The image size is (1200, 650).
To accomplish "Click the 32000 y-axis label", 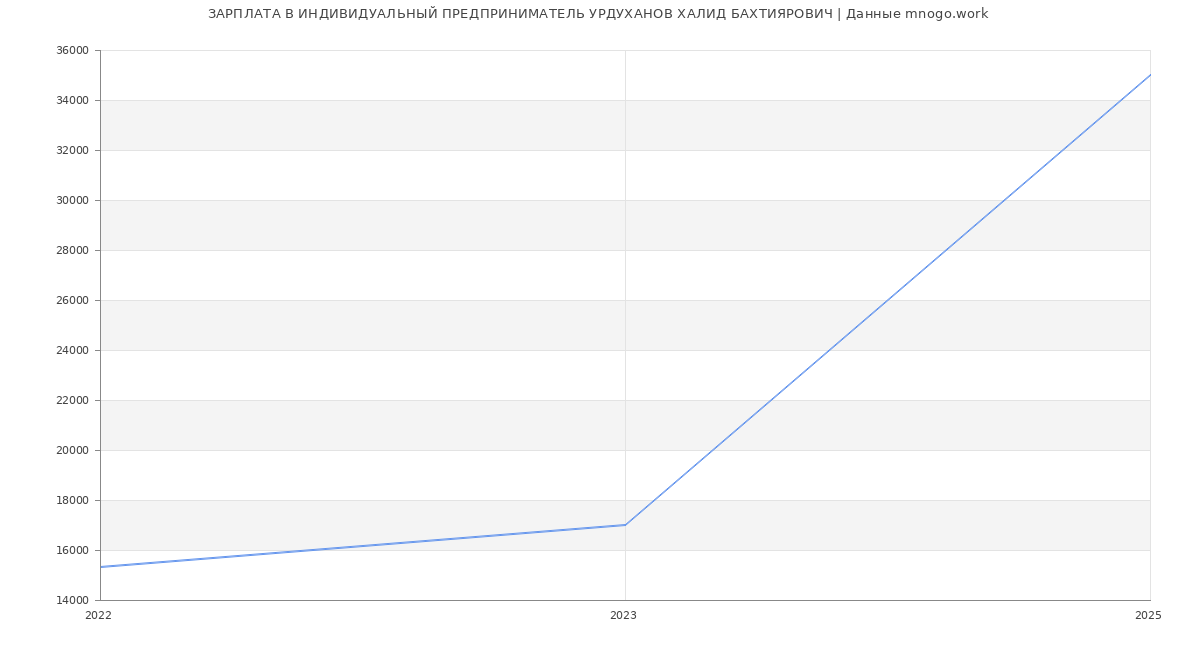I will point(72,150).
